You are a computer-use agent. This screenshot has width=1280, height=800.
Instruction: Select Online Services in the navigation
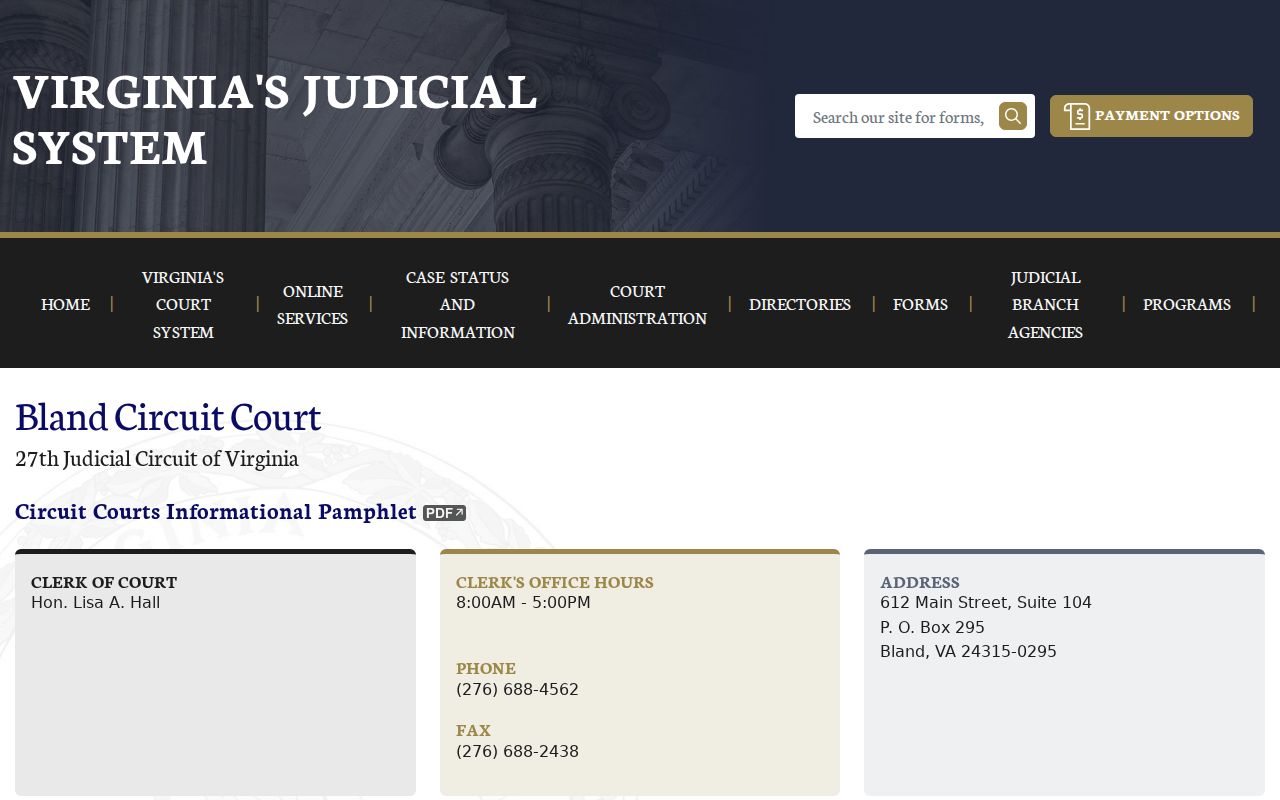pyautogui.click(x=312, y=304)
